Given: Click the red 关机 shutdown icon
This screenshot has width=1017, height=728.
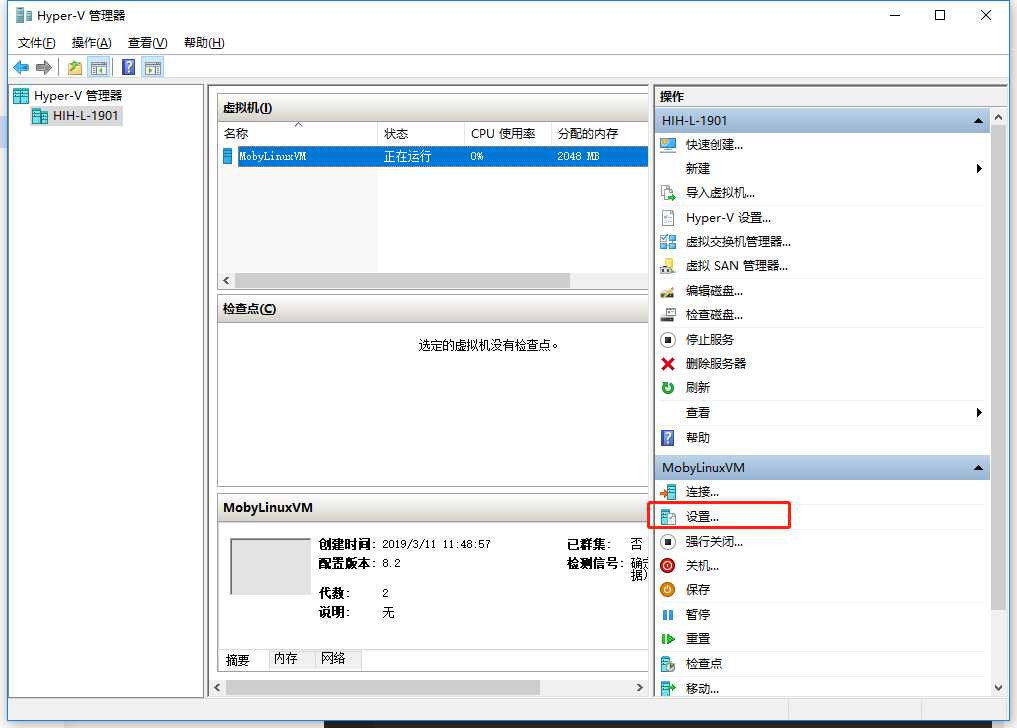Looking at the screenshot, I should pos(668,566).
